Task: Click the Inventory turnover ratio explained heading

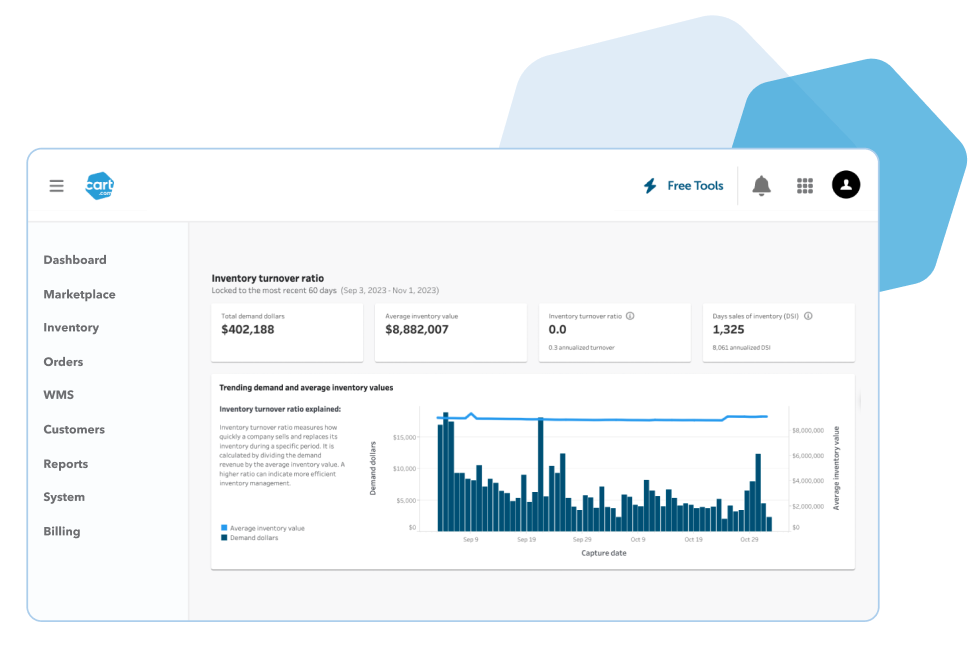Action: coord(280,409)
